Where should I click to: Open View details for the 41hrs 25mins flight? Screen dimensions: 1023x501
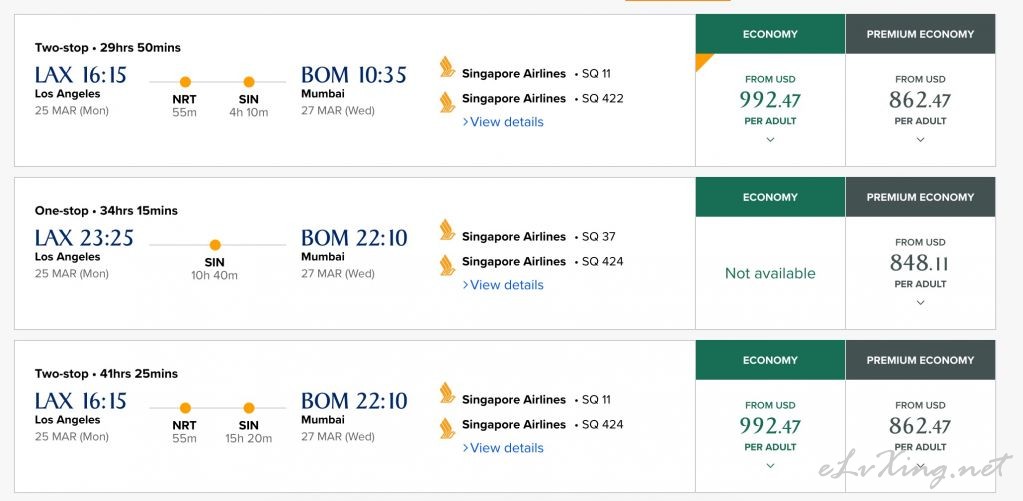(503, 448)
